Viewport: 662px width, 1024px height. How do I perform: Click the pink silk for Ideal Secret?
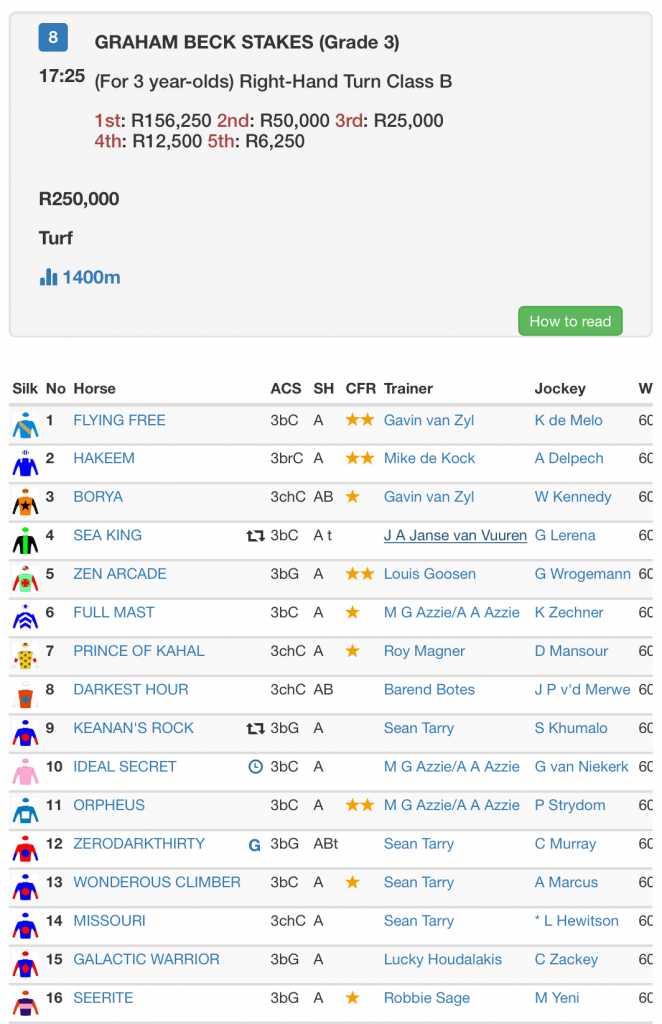click(25, 769)
